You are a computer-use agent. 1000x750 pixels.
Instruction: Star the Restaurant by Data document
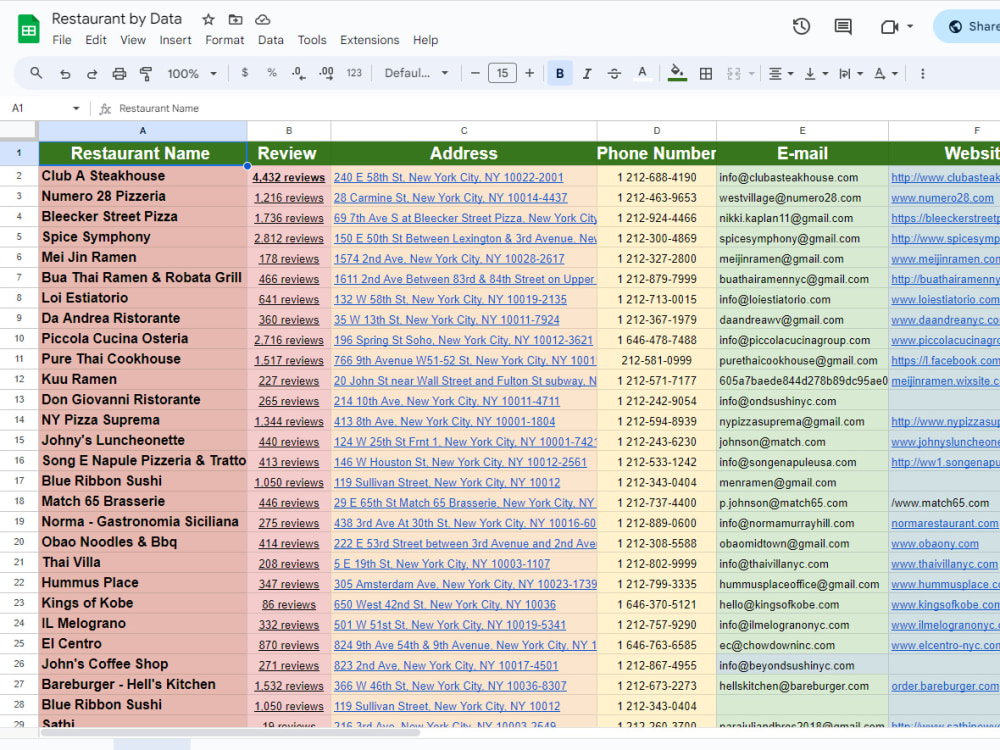point(208,20)
